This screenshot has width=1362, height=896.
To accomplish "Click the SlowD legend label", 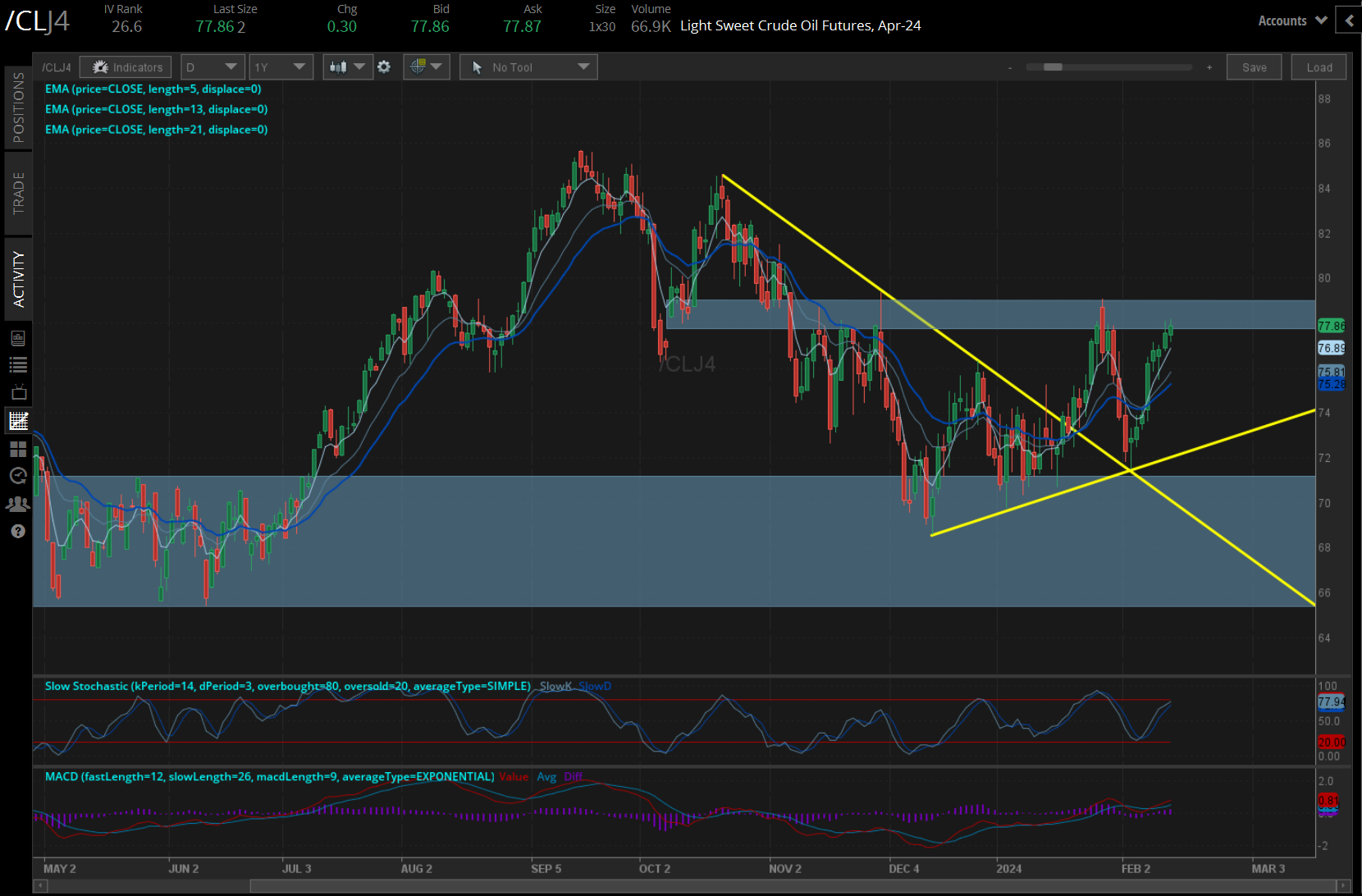I will click(x=595, y=686).
